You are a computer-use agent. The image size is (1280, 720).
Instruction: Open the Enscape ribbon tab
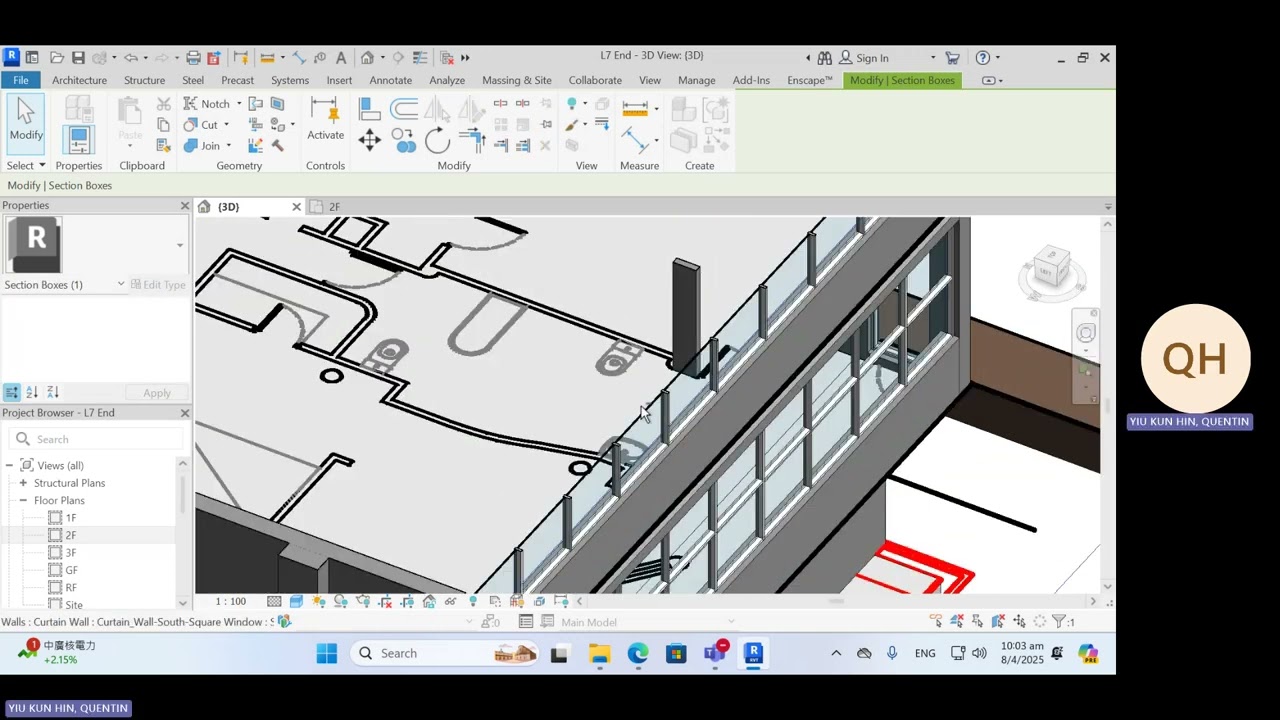[809, 80]
